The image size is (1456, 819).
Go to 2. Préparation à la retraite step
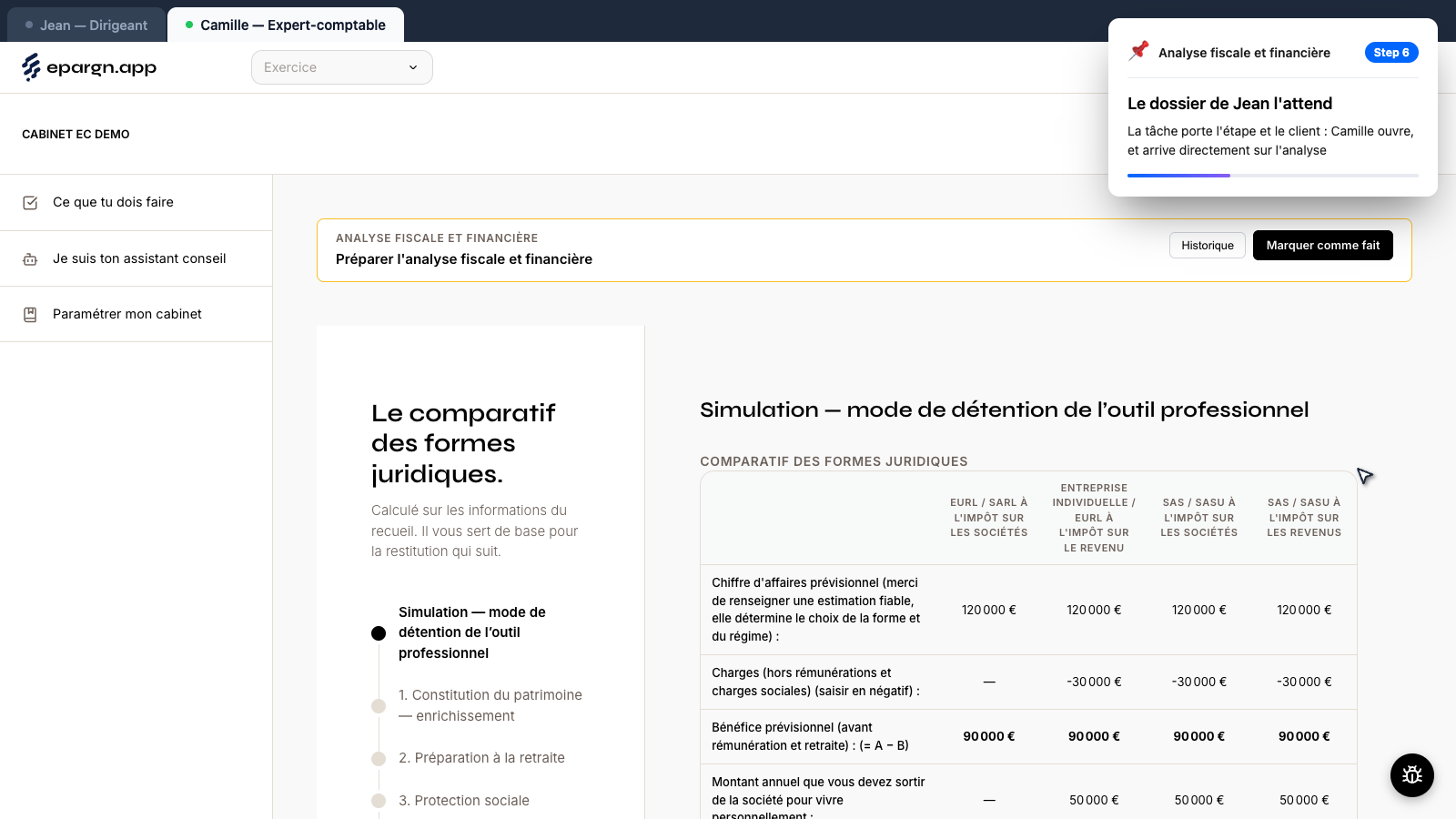tap(481, 758)
